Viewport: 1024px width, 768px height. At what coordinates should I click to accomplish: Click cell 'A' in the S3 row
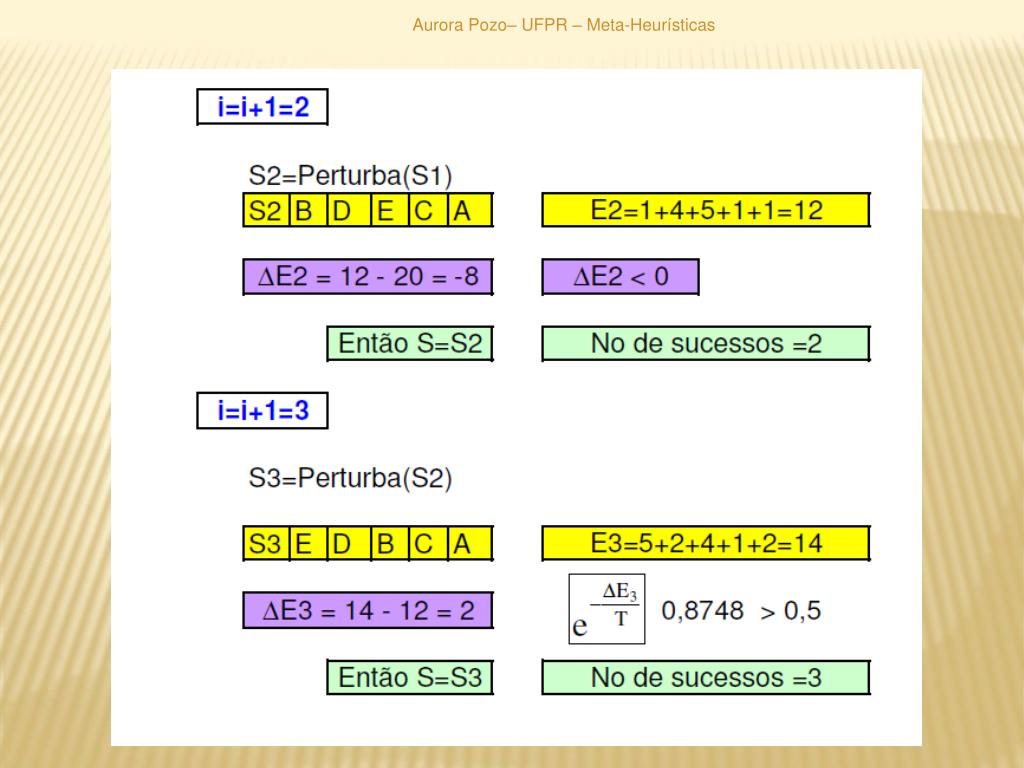click(470, 543)
